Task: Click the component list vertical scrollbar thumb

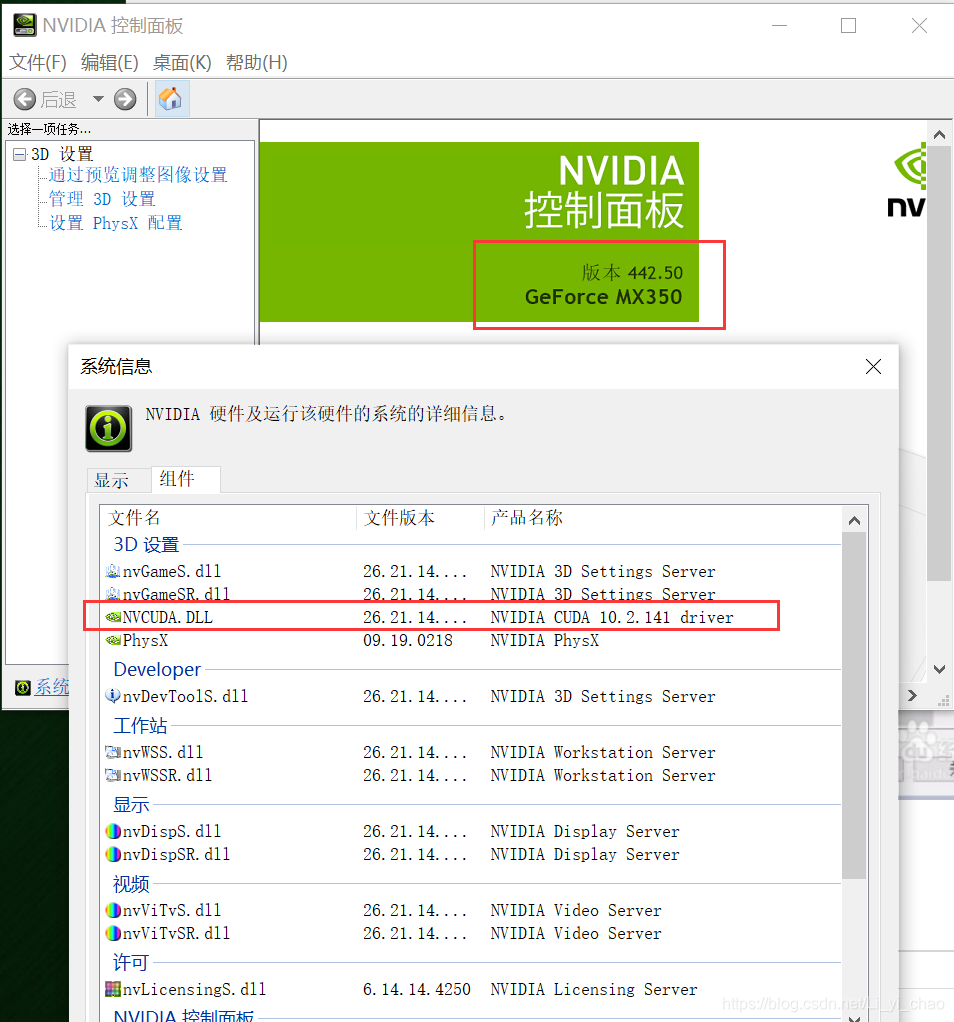Action: tap(854, 705)
